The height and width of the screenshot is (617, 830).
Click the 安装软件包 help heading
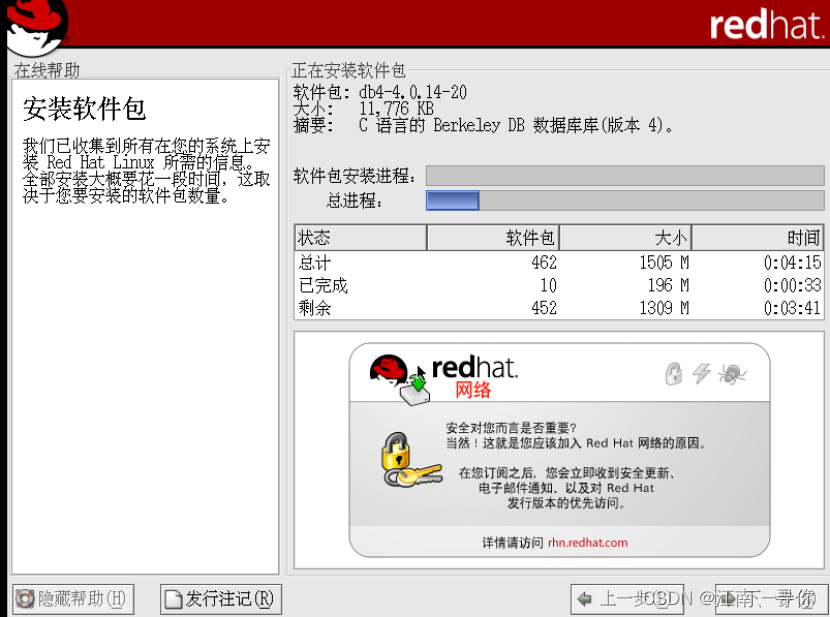84,109
